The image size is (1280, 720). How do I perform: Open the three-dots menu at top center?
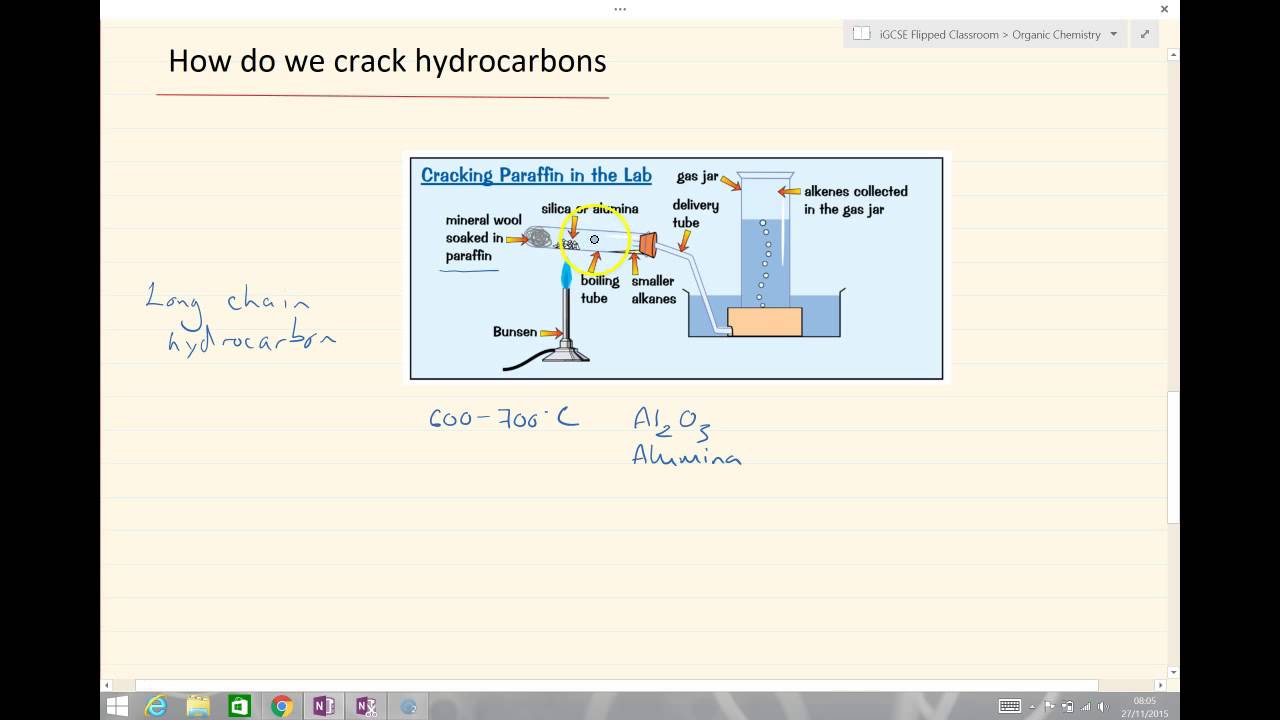tap(620, 9)
